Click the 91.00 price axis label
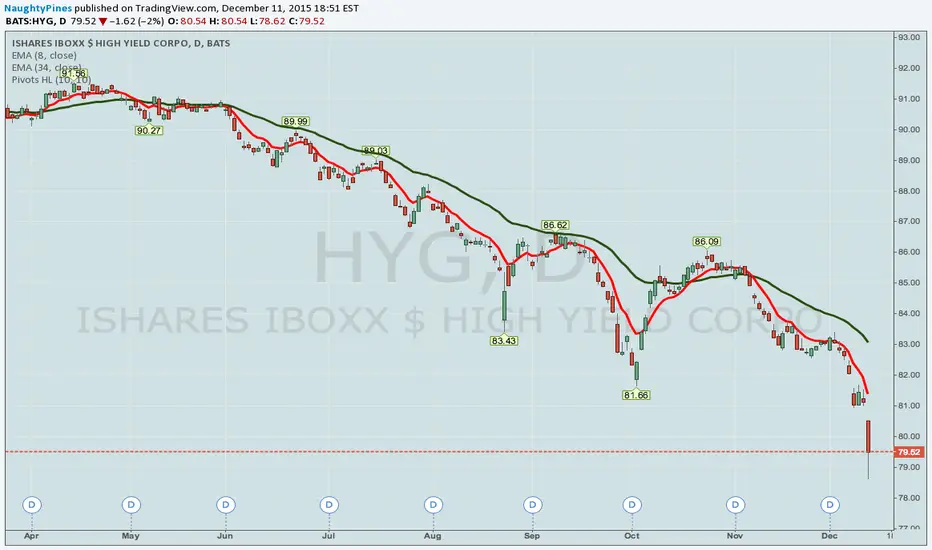This screenshot has height=550, width=932. 909,99
